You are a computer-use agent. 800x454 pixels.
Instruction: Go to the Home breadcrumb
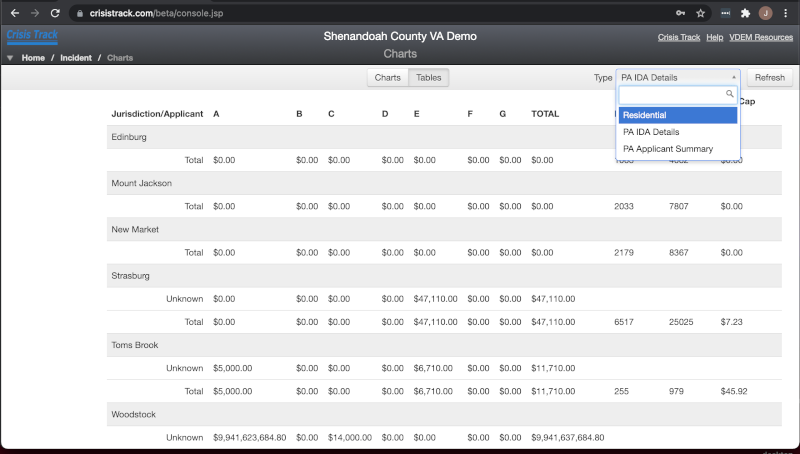point(33,58)
